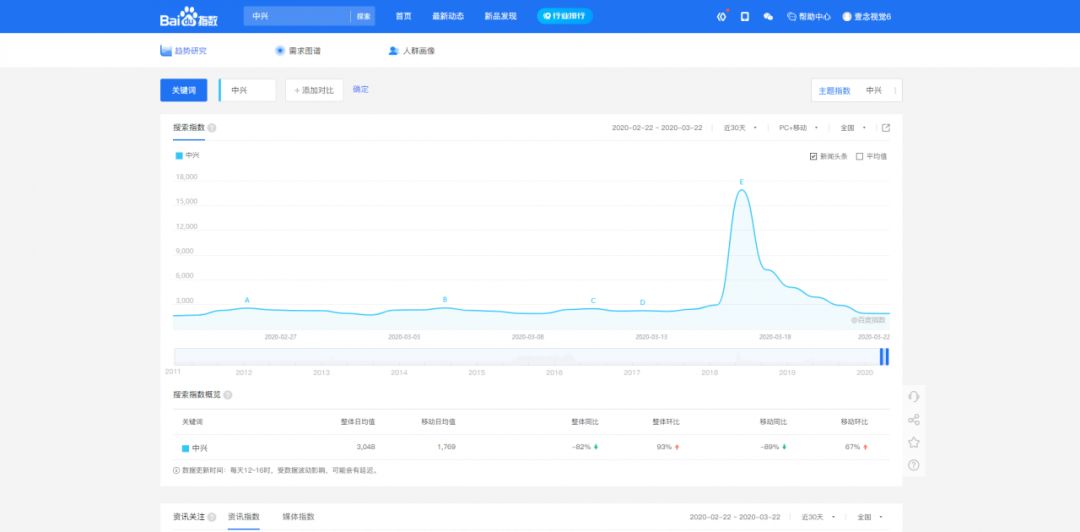The width and height of the screenshot is (1080, 532).
Task: Open the 行业排行 industry ranking button
Action: (565, 16)
